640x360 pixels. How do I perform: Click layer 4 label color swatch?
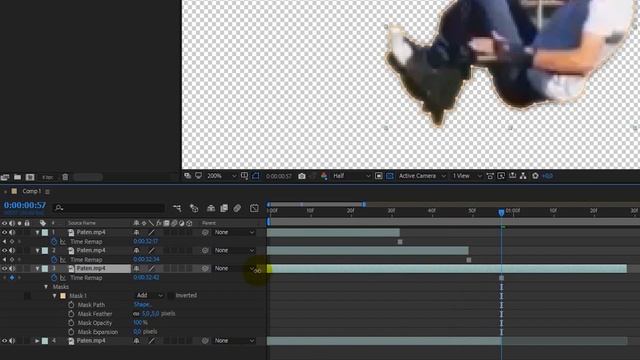point(45,340)
